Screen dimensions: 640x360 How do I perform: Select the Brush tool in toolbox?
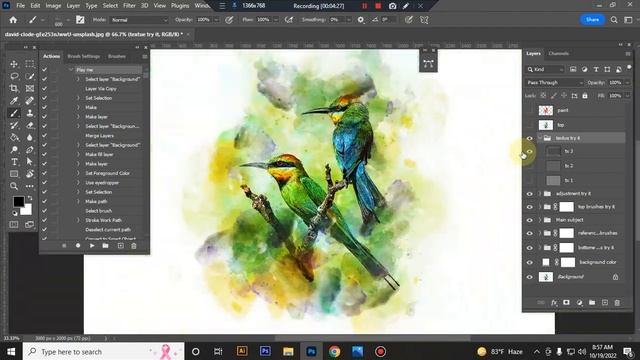pyautogui.click(x=14, y=113)
